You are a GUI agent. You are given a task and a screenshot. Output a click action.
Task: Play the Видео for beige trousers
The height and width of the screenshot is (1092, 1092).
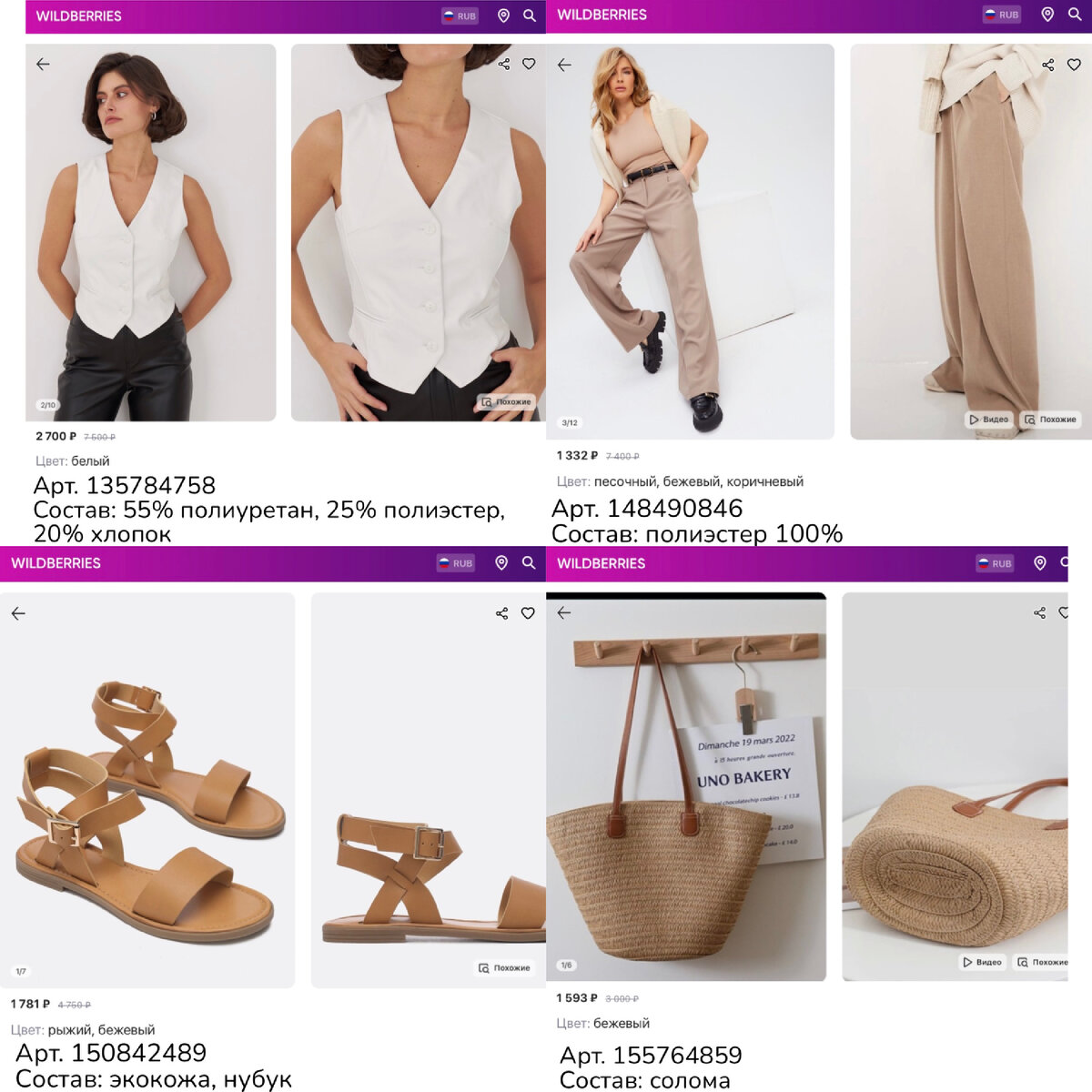(x=989, y=420)
